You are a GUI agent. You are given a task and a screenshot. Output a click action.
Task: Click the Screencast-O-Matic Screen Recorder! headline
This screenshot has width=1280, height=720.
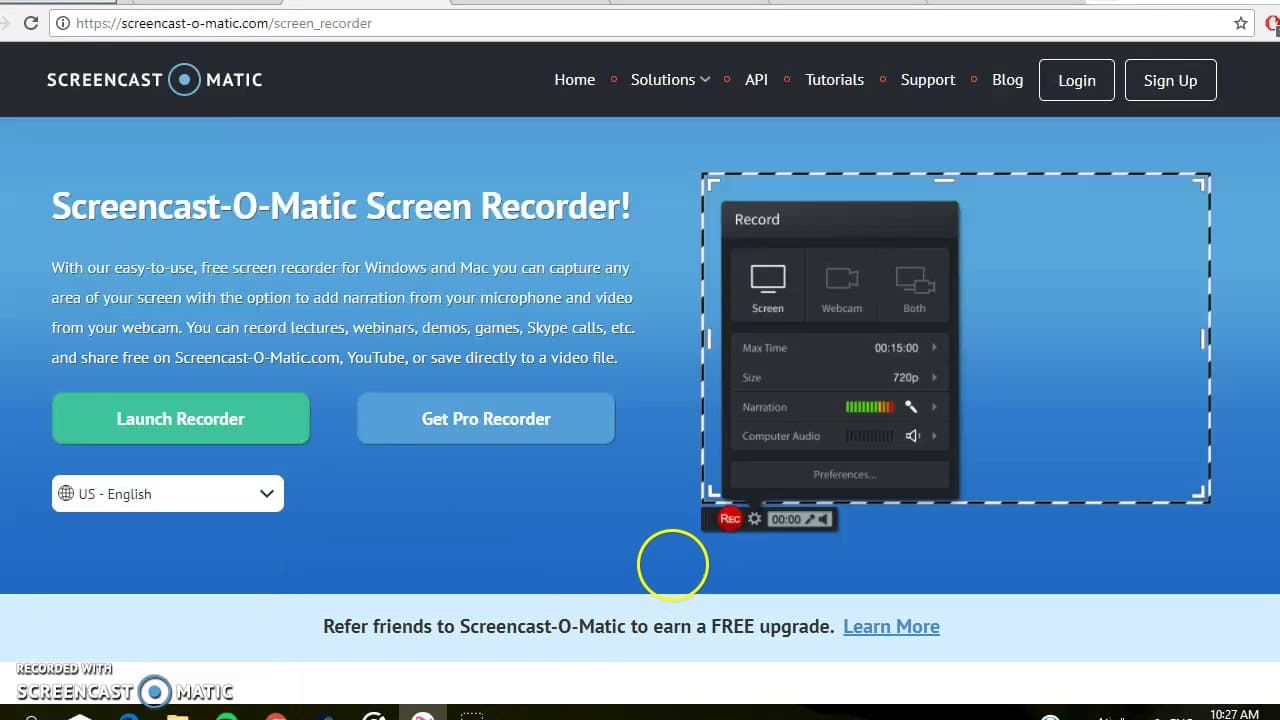tap(341, 206)
